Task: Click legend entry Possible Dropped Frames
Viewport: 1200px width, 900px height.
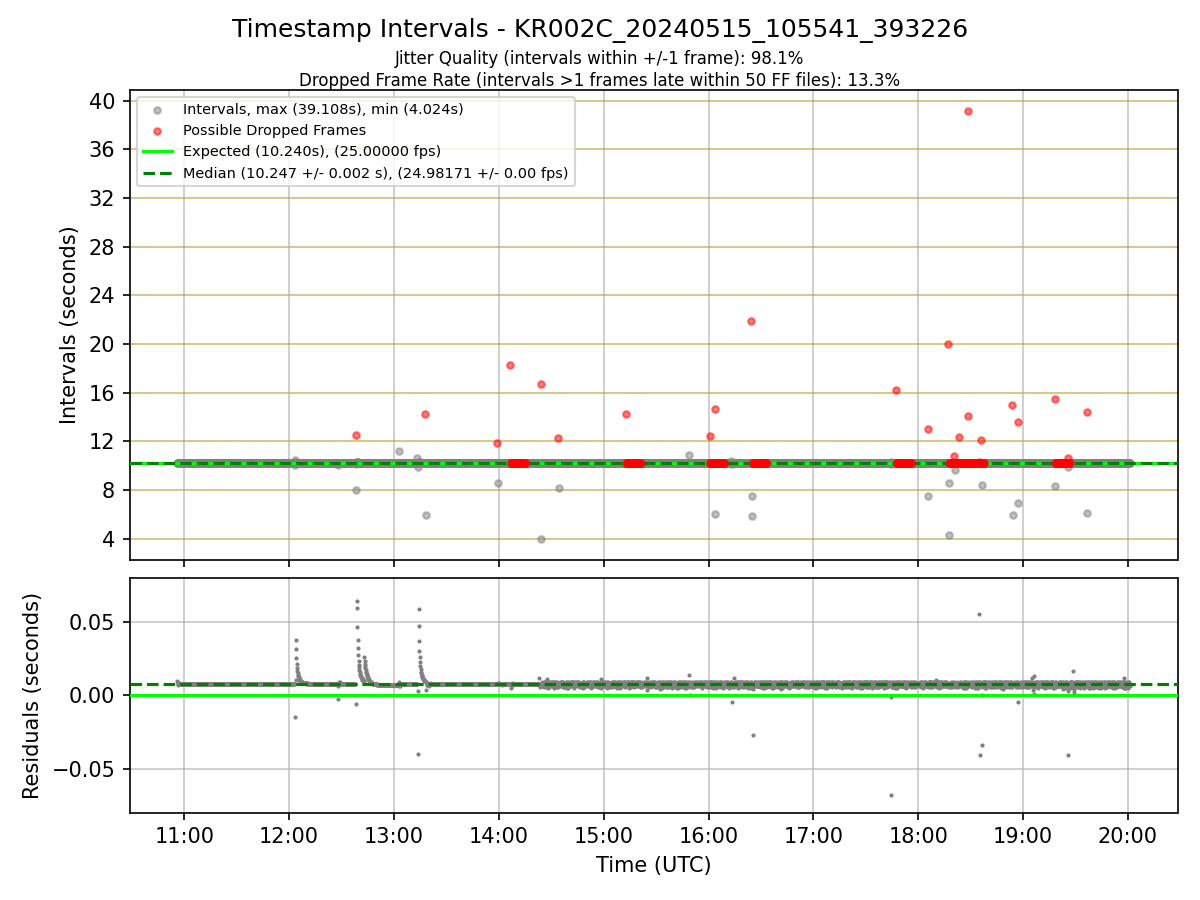Action: tap(274, 130)
